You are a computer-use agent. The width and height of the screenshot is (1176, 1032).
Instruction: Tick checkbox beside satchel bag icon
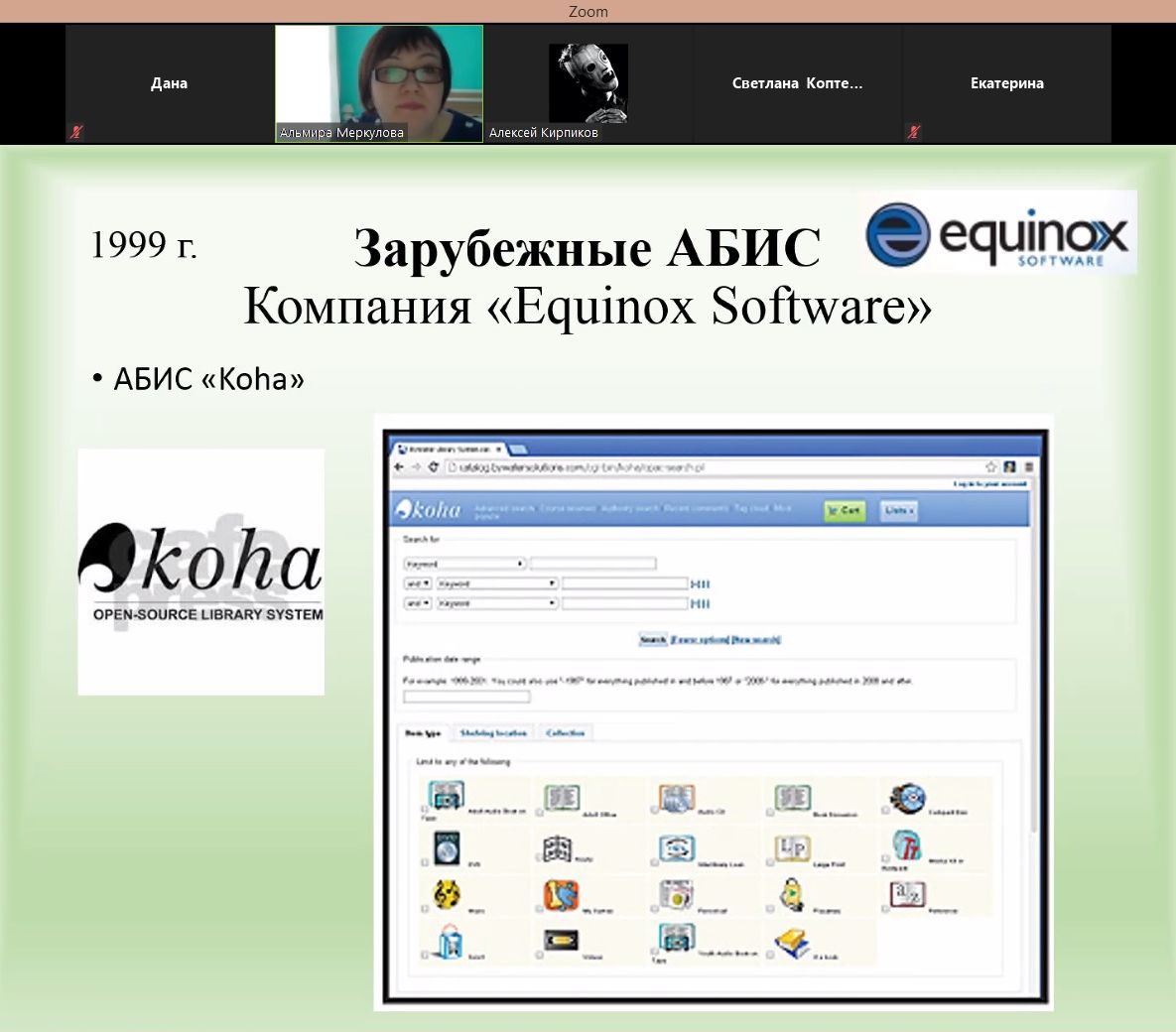tap(425, 956)
